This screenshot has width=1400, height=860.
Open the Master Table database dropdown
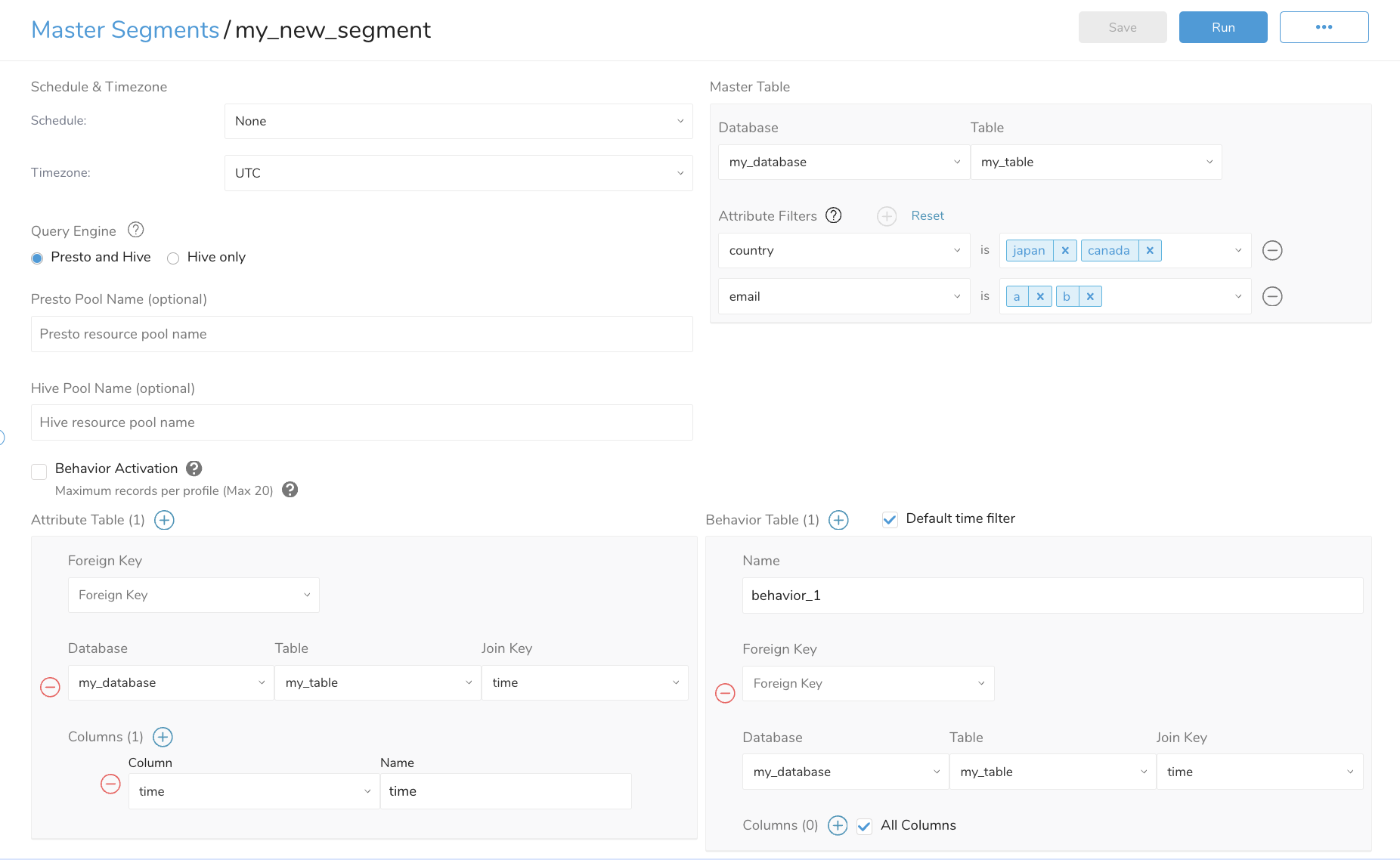tap(843, 162)
